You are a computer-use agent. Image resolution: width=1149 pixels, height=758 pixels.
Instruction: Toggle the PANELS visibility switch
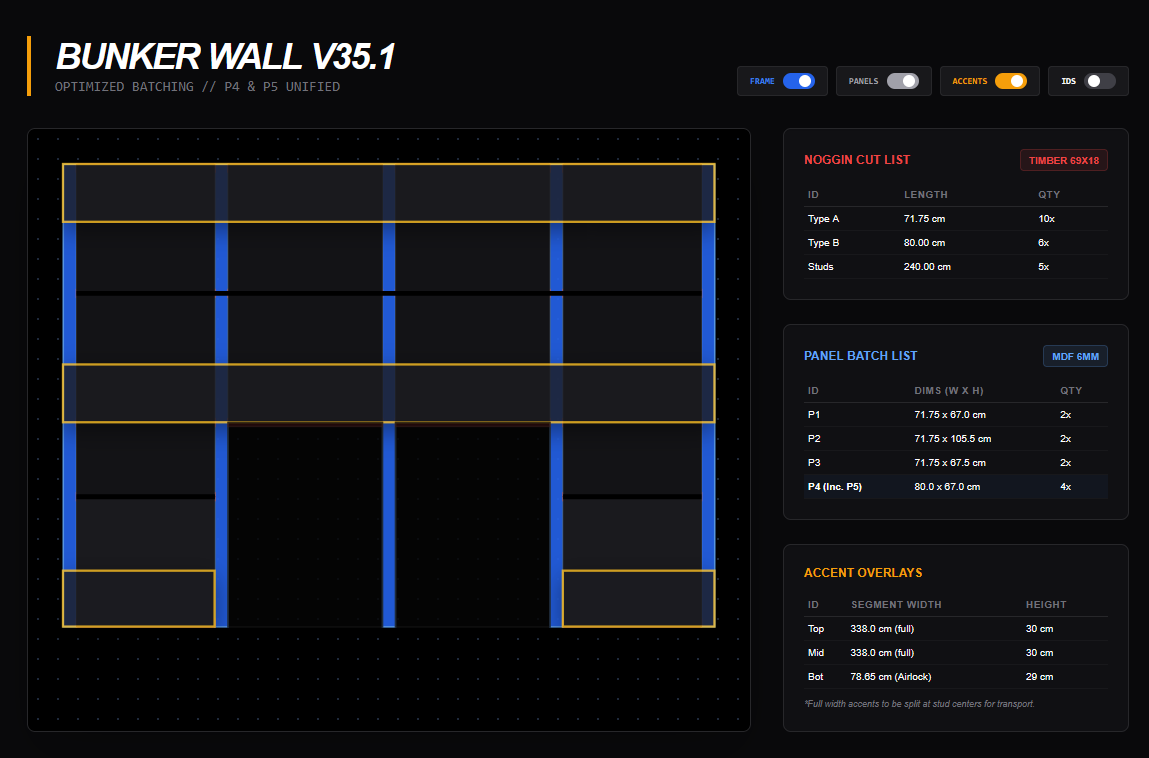[x=902, y=81]
